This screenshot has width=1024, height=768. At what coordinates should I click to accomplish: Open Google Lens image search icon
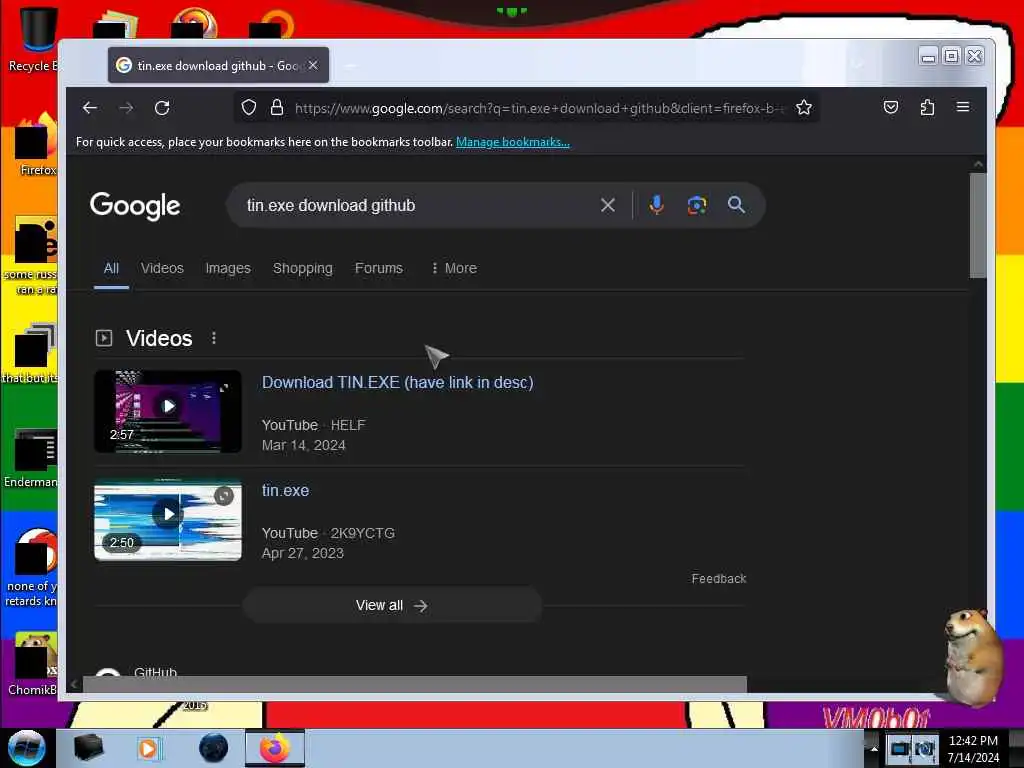coord(697,205)
